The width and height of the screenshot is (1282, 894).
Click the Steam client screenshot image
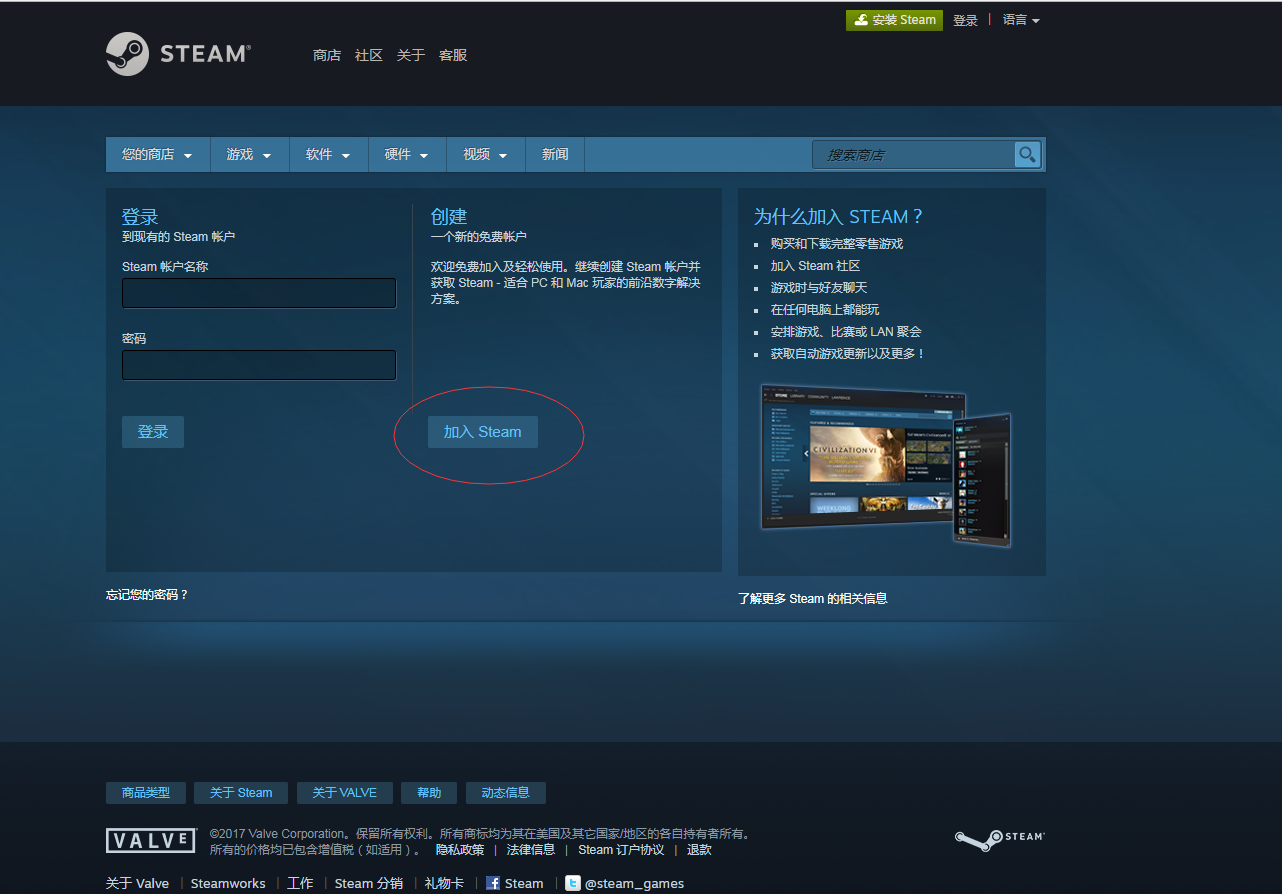886,465
